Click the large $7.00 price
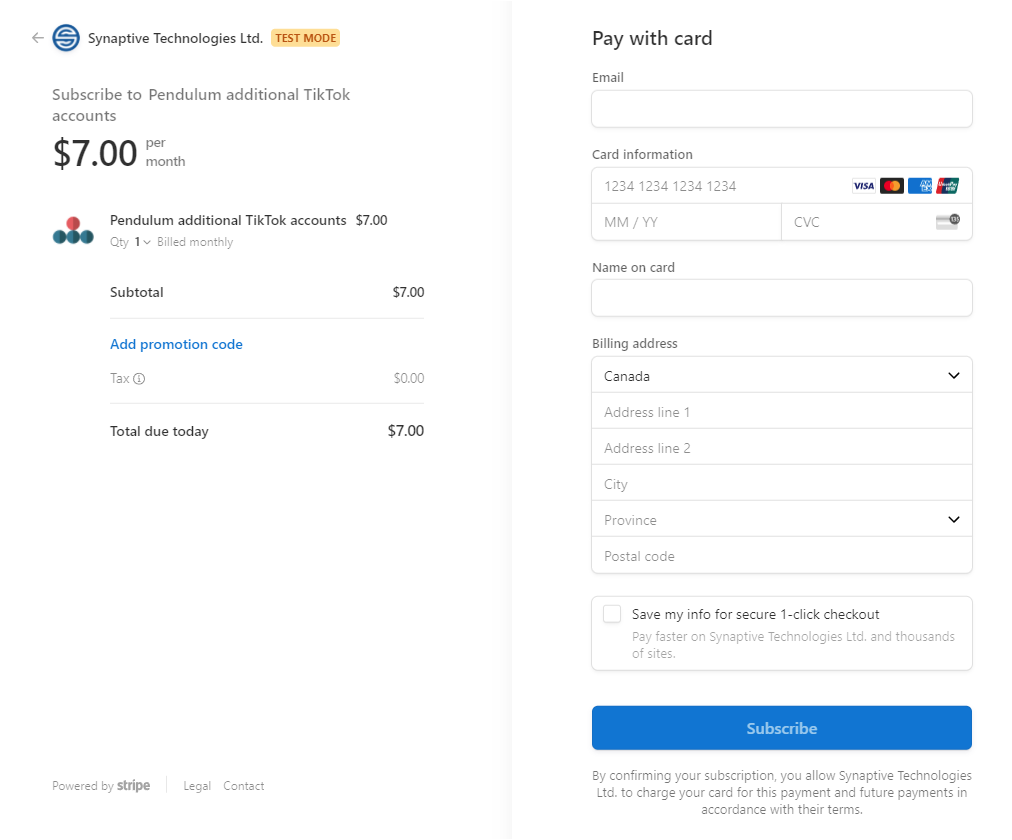The width and height of the screenshot is (1012, 840). (95, 154)
